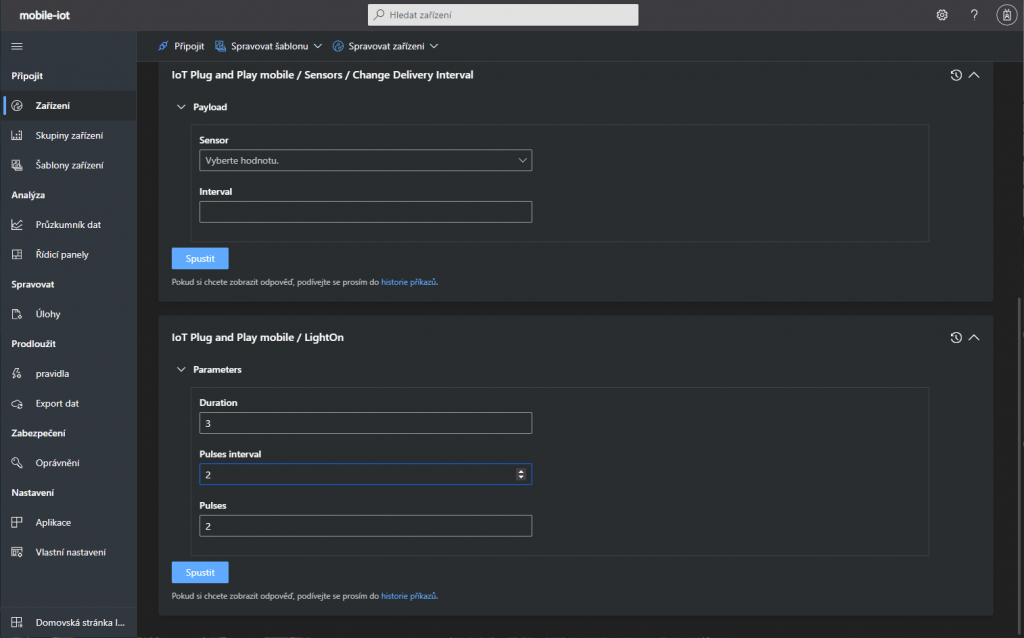Click Spustit button under LightOn parameters

(200, 572)
